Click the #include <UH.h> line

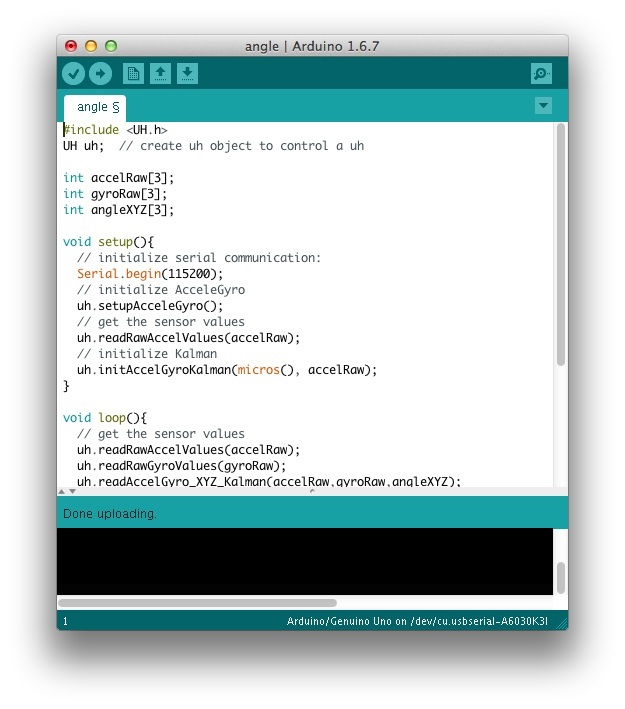click(x=115, y=130)
